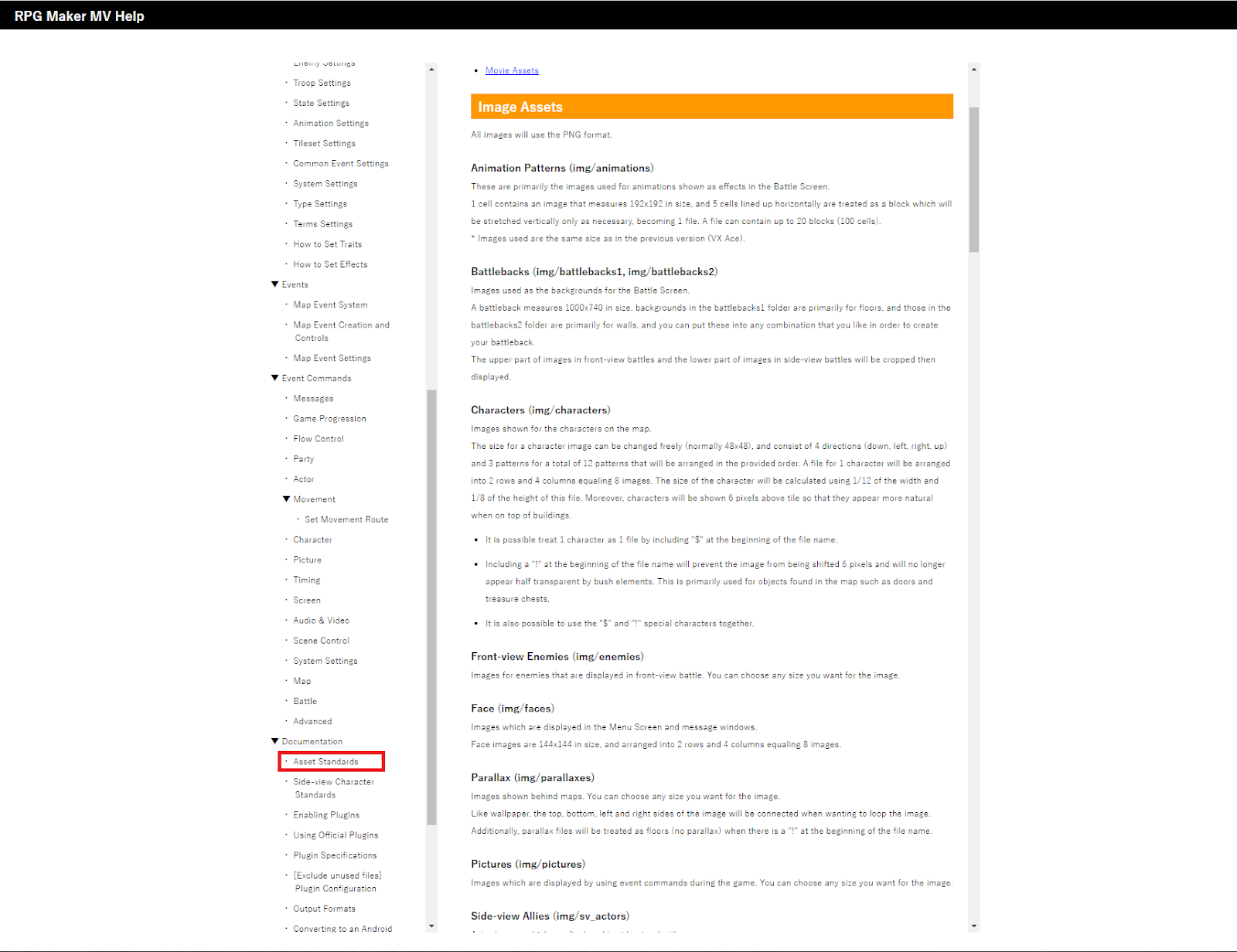Click Parallax (img/parallaxes) heading
The image size is (1237, 952).
click(533, 778)
